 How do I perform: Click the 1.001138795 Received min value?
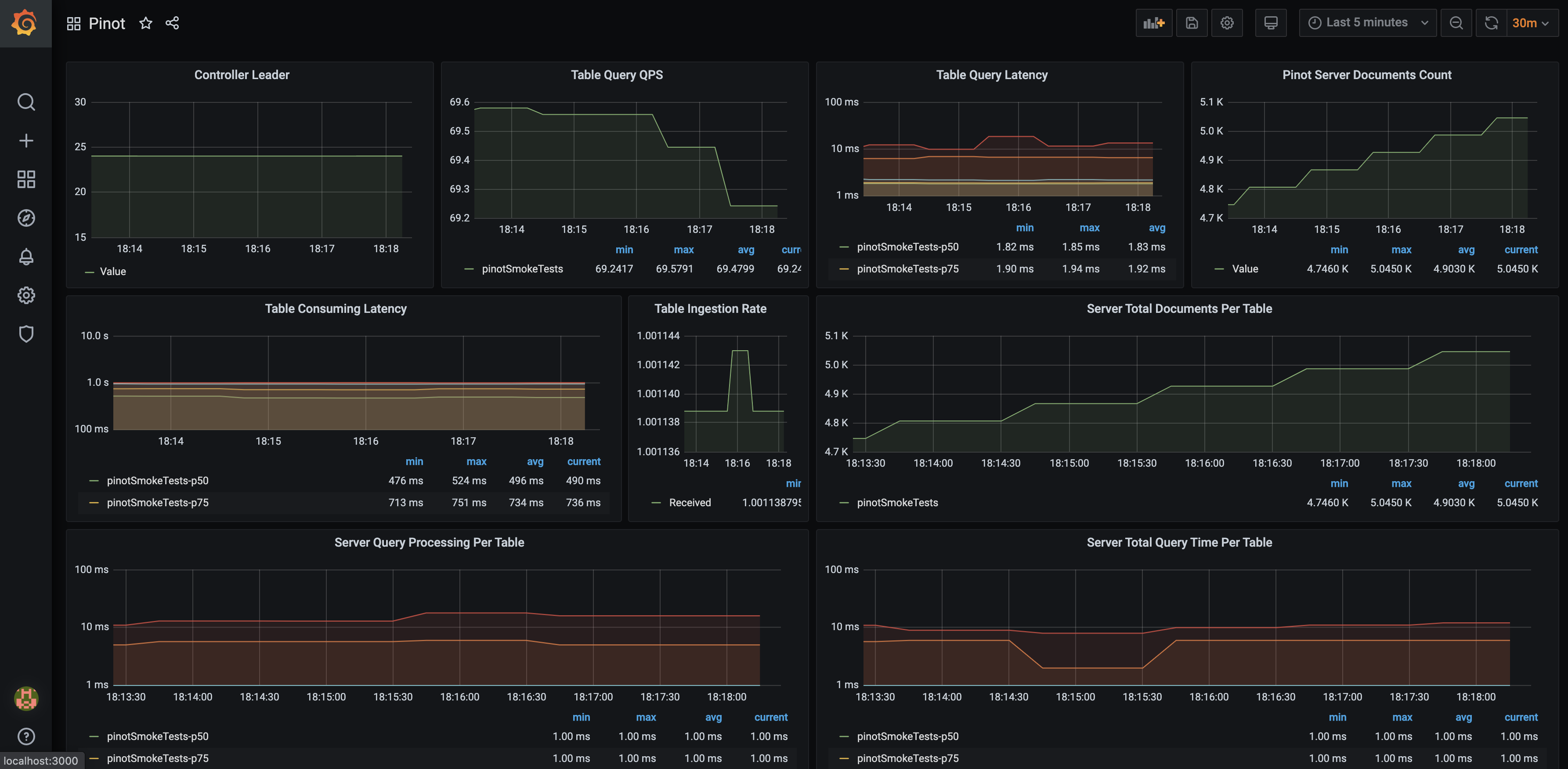point(771,503)
